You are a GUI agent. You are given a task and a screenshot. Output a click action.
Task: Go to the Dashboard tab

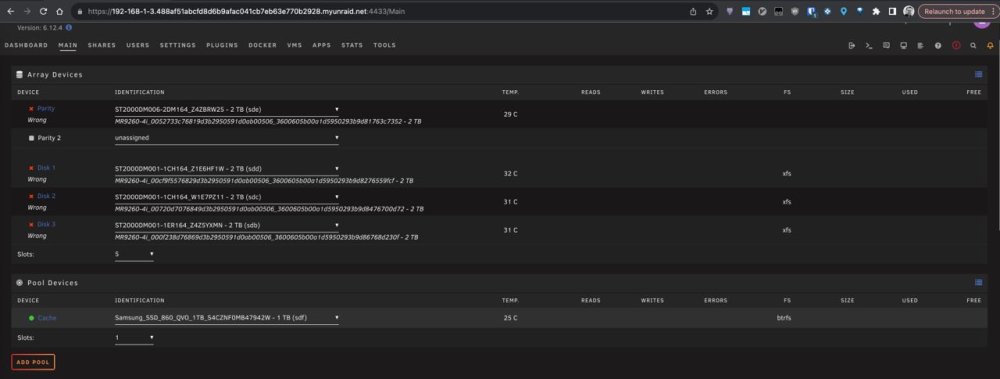[x=26, y=45]
